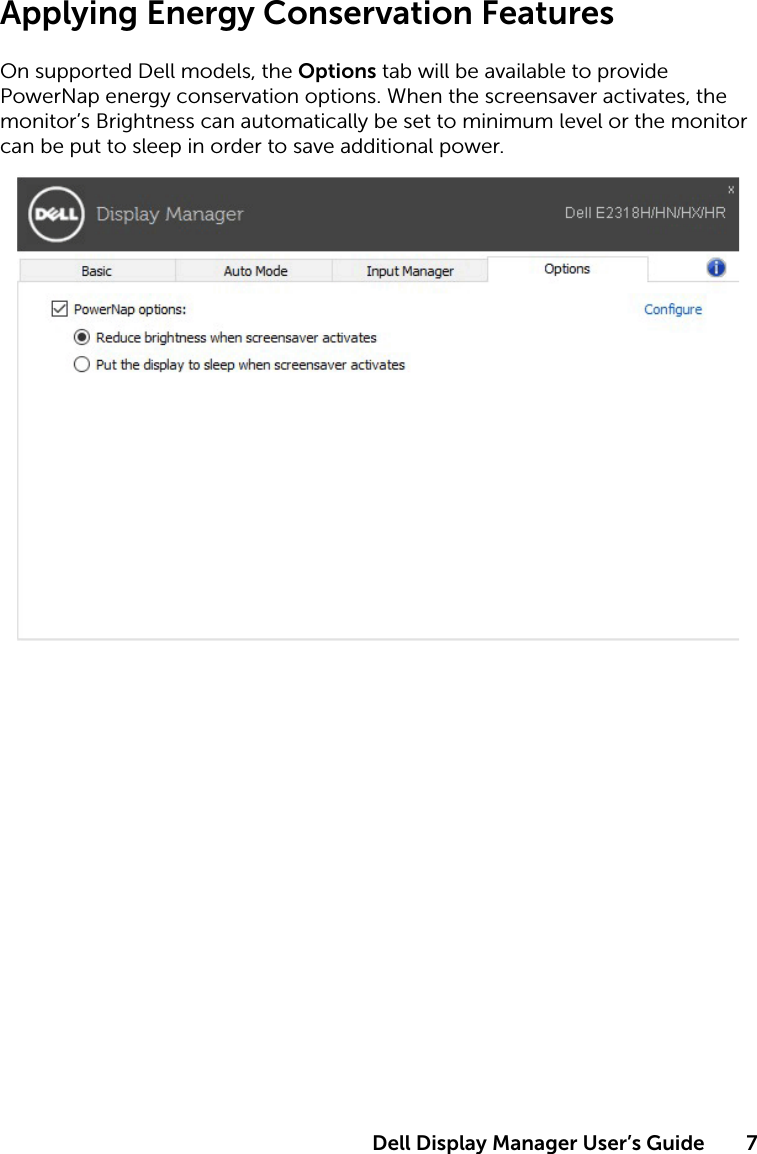Go to the Input Manager tab
The height and width of the screenshot is (1154, 757).
[410, 271]
